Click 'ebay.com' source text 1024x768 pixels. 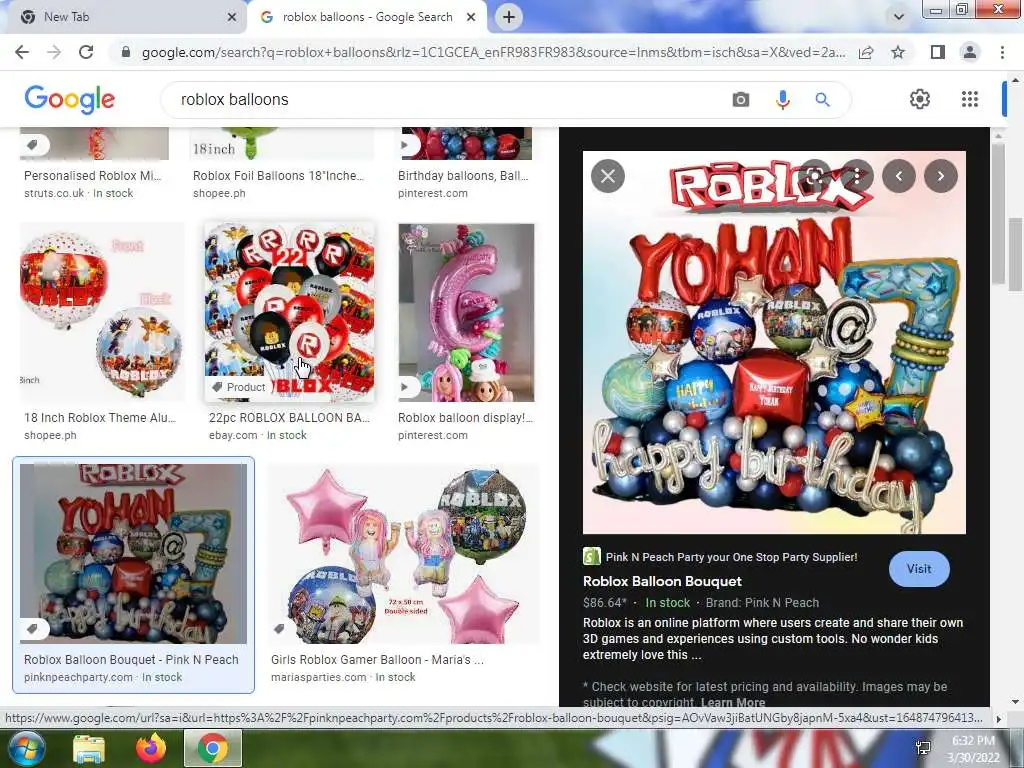pyautogui.click(x=233, y=435)
